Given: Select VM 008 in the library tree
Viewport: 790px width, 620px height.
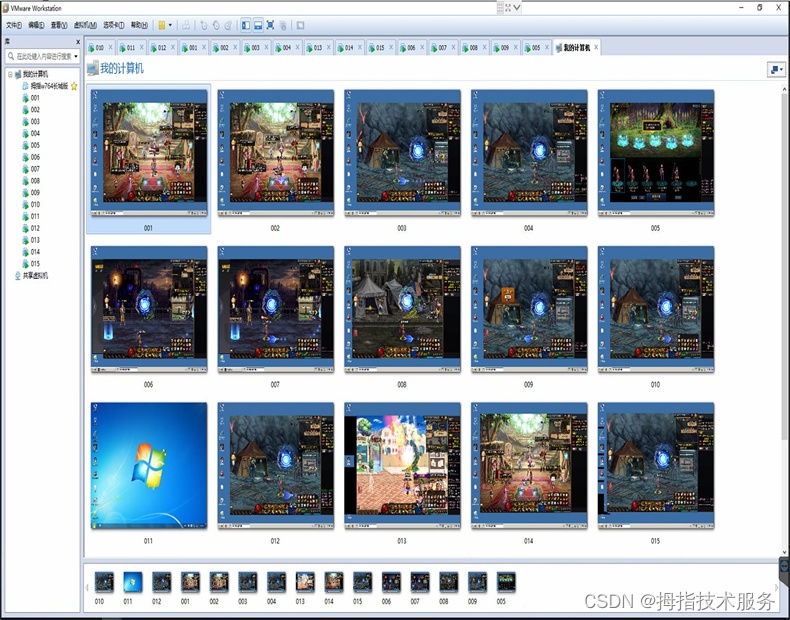Looking at the screenshot, I should click(x=35, y=181).
